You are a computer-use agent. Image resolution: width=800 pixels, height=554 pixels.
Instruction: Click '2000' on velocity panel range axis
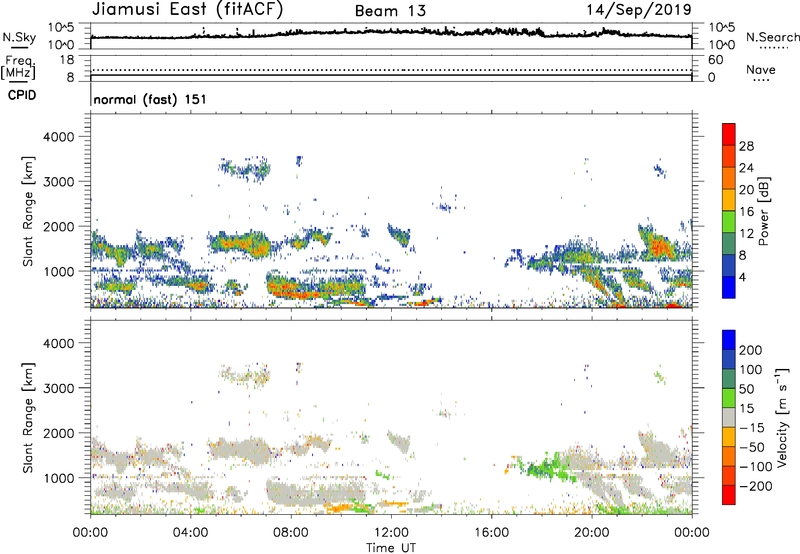point(58,433)
